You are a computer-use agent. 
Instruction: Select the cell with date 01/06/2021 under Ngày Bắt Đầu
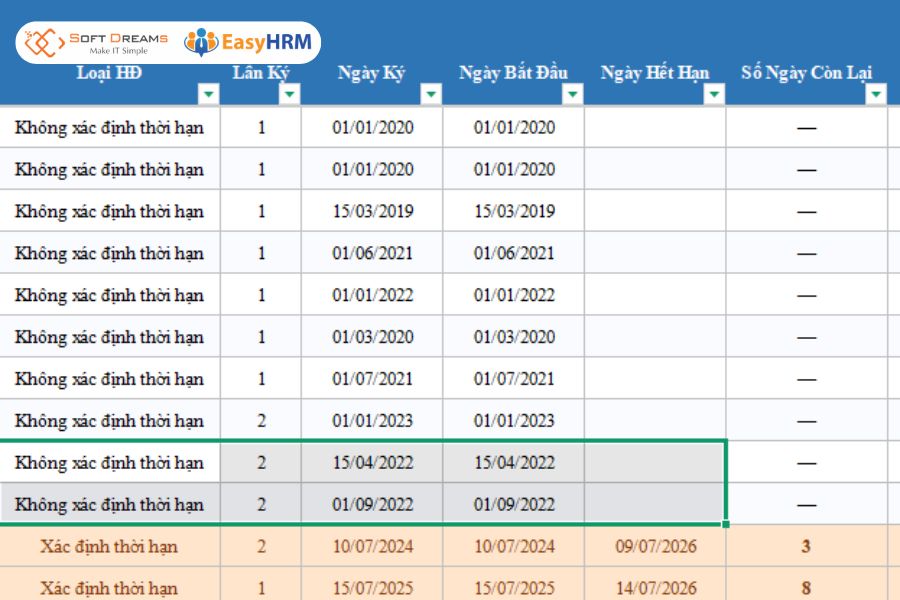click(514, 253)
